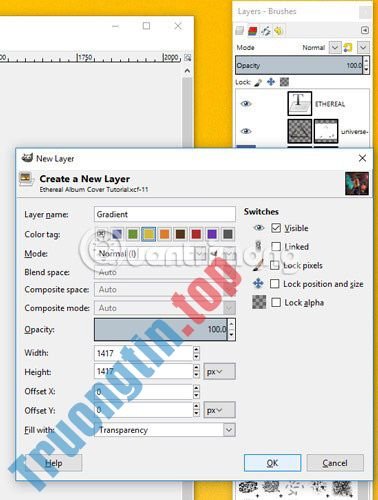This screenshot has width=378, height=500.
Task: Open the Composite space Auto dropdown
Action: click(x=165, y=290)
